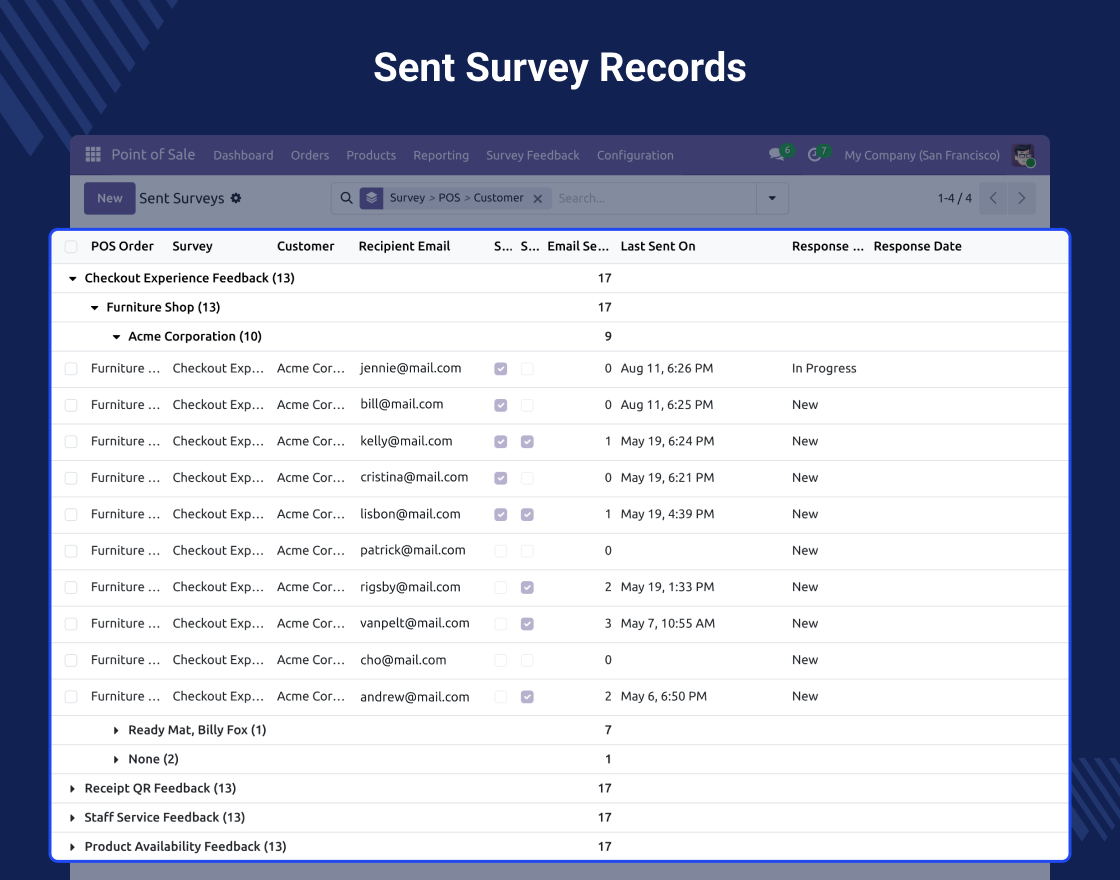Click the group-by layers facet icon

coord(371,198)
